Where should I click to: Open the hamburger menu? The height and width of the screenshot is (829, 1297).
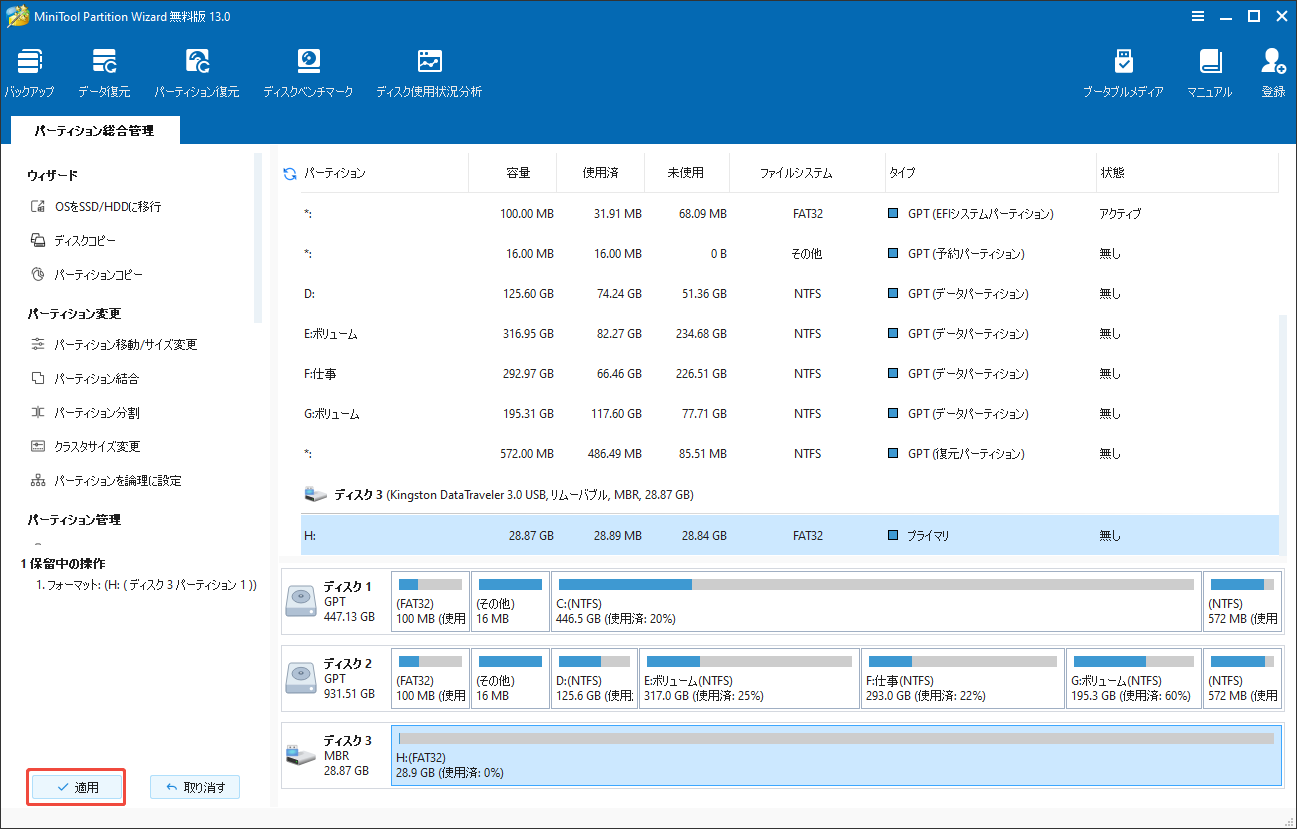pos(1197,16)
